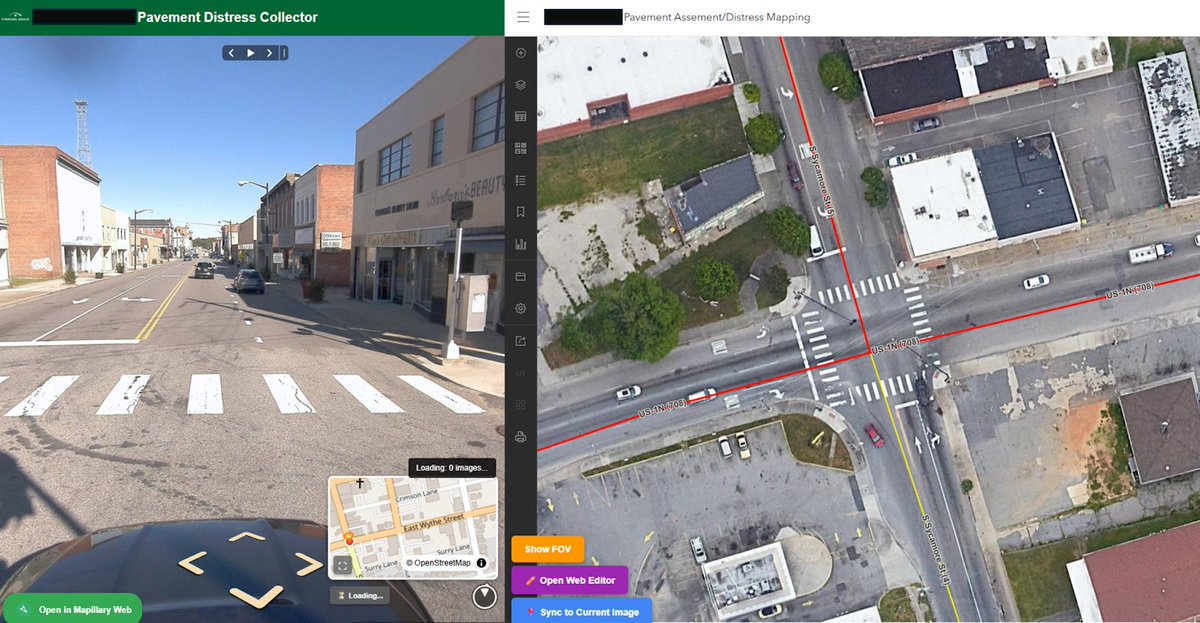Click the Open in Mapillary Web button
The image size is (1200, 623).
[73, 609]
